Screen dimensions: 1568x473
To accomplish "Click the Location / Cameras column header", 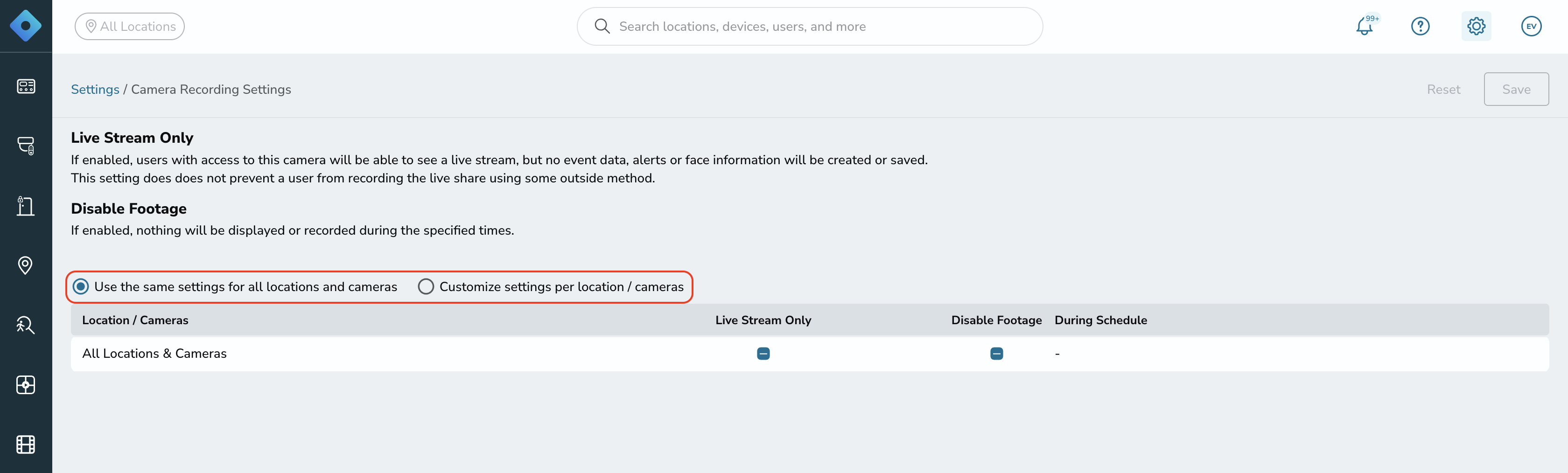I will pyautogui.click(x=135, y=320).
